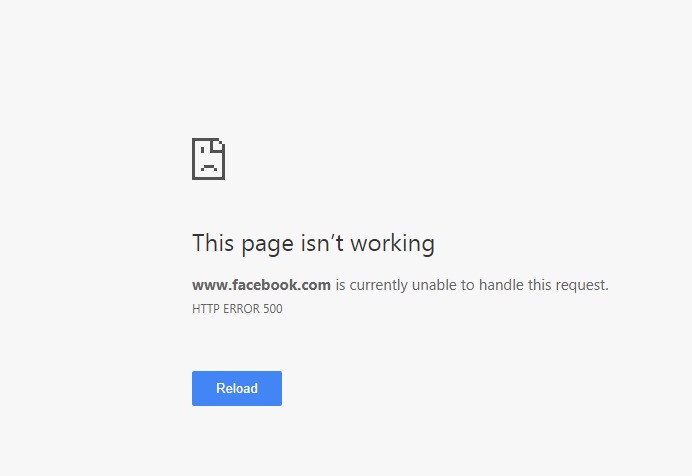692x476 pixels.
Task: Click the frowning mouth on the page icon
Action: tap(209, 168)
